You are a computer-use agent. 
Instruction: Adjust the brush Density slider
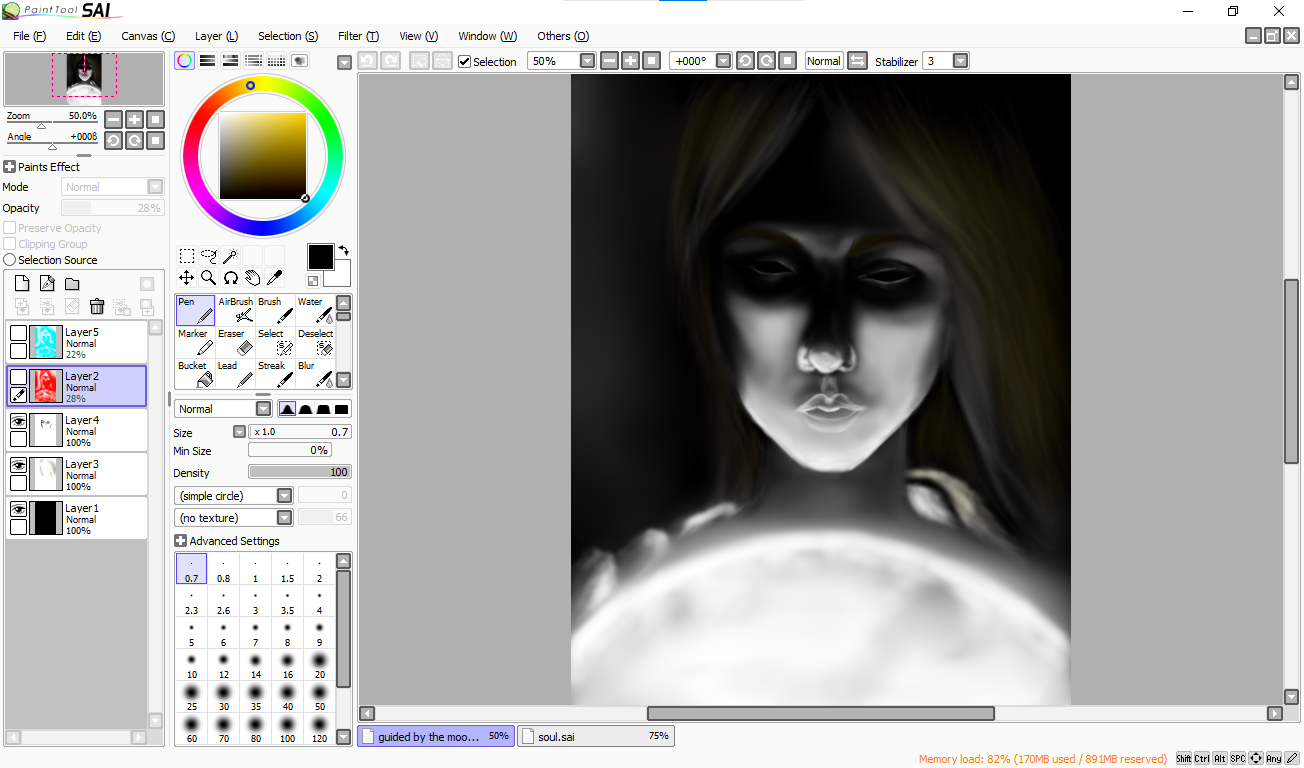pyautogui.click(x=300, y=473)
